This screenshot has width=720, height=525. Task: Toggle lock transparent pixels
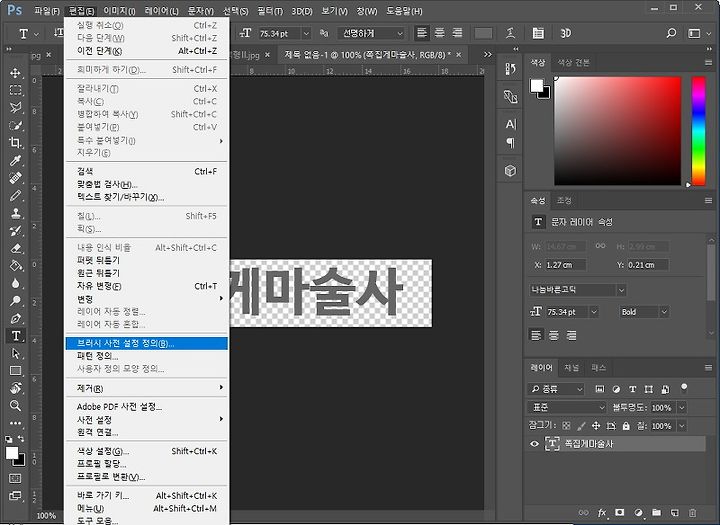point(566,426)
